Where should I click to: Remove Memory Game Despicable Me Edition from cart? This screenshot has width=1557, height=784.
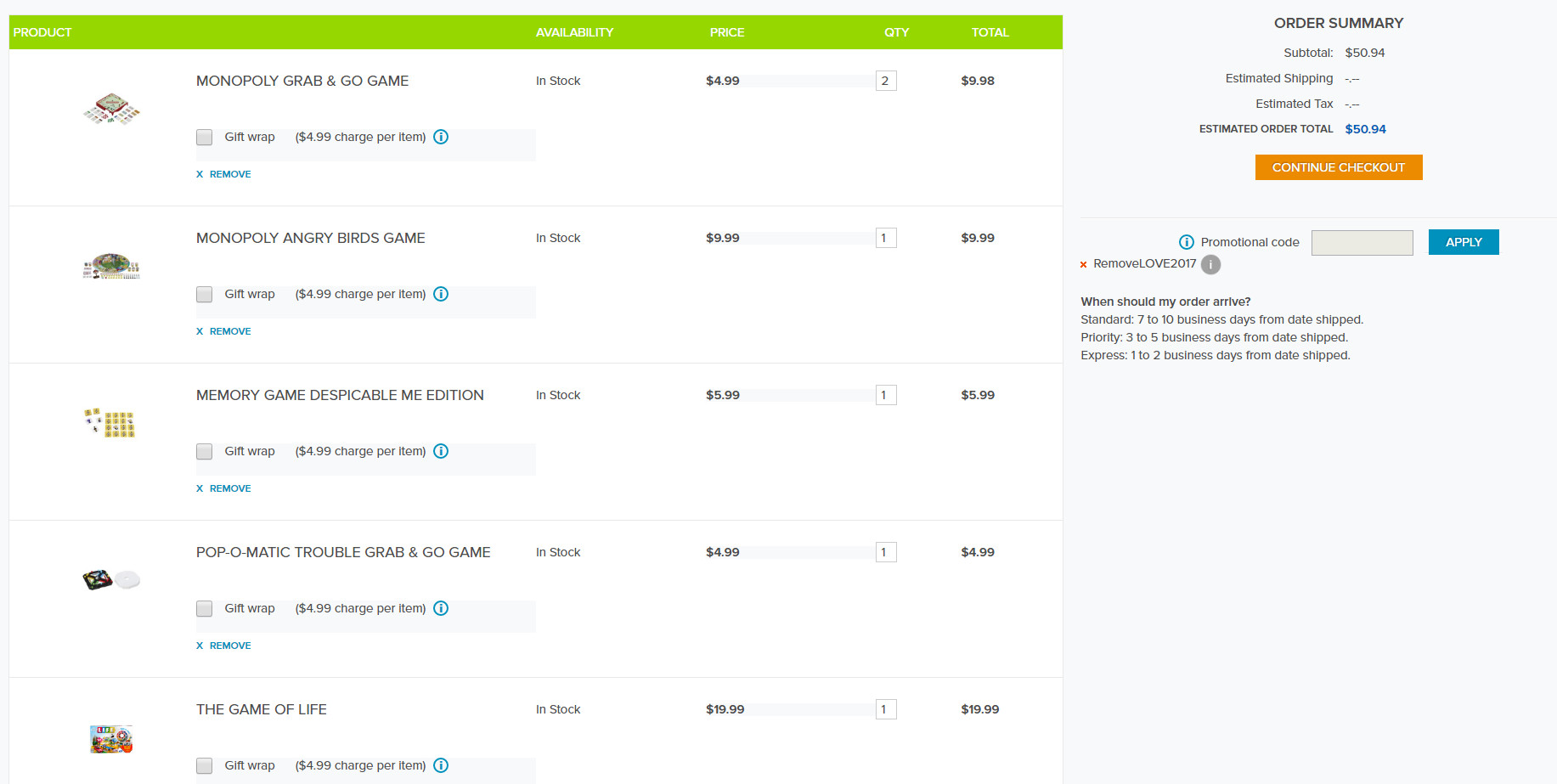pos(223,488)
